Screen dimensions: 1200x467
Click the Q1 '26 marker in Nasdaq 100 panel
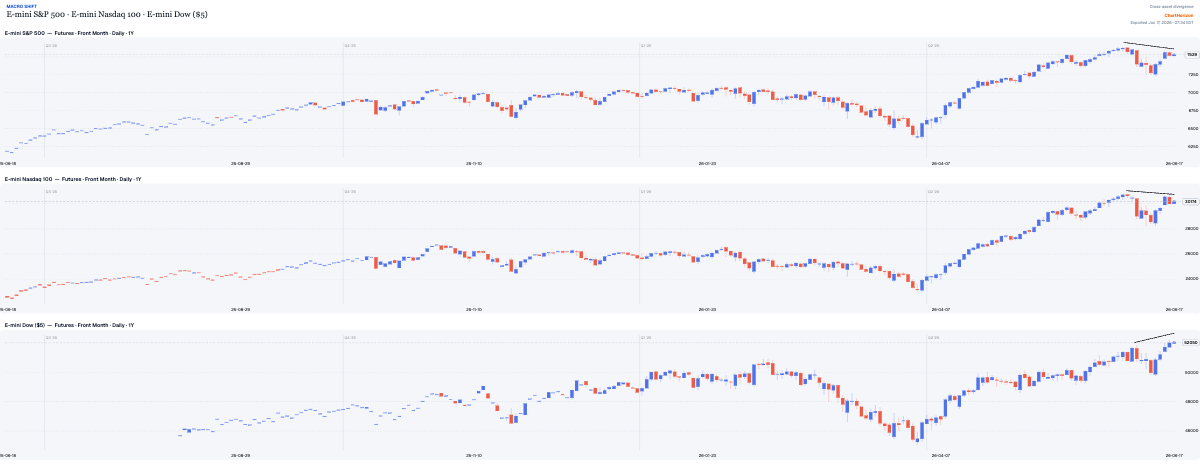tap(645, 191)
